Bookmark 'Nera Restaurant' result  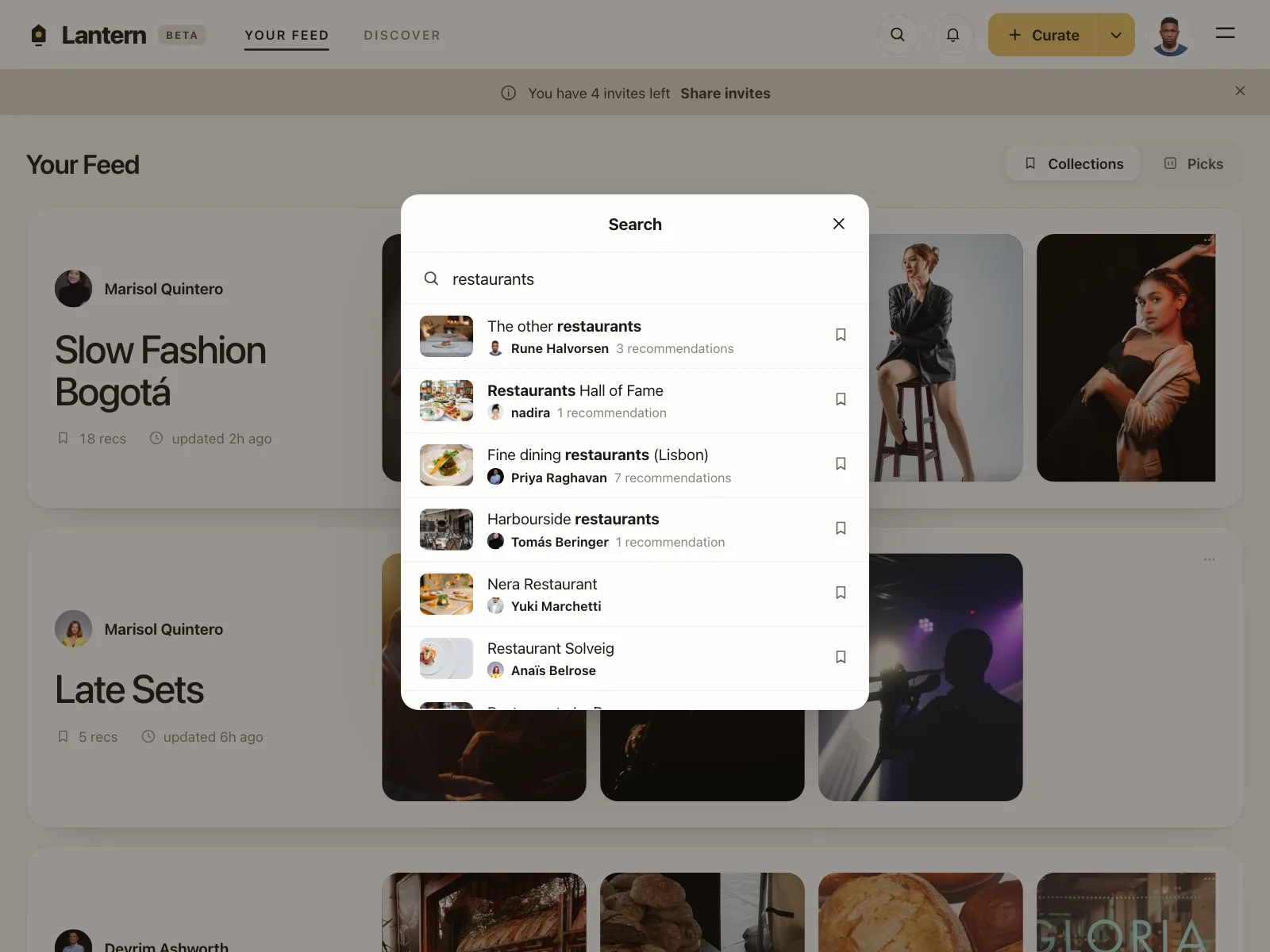coord(841,593)
